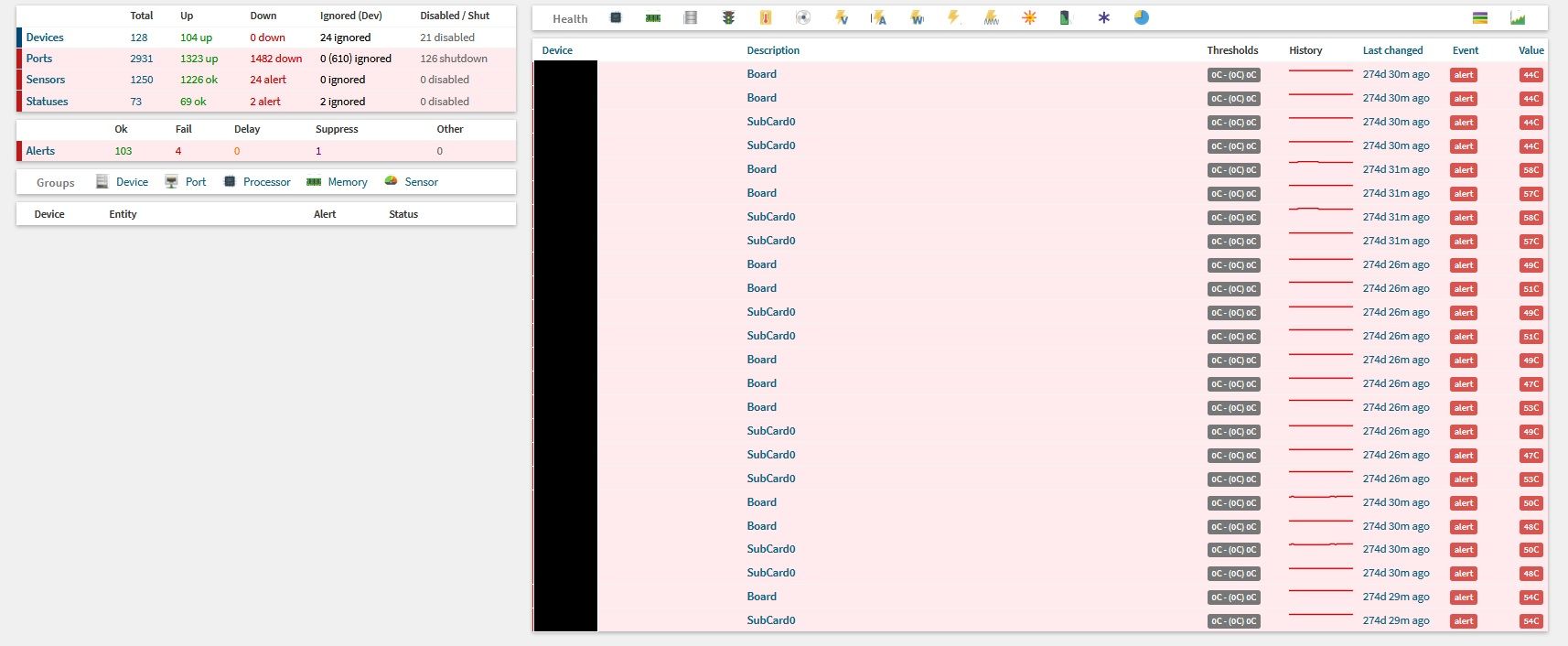Click the 47C value in SubCard0 row
The width and height of the screenshot is (1568, 646).
point(1531,456)
